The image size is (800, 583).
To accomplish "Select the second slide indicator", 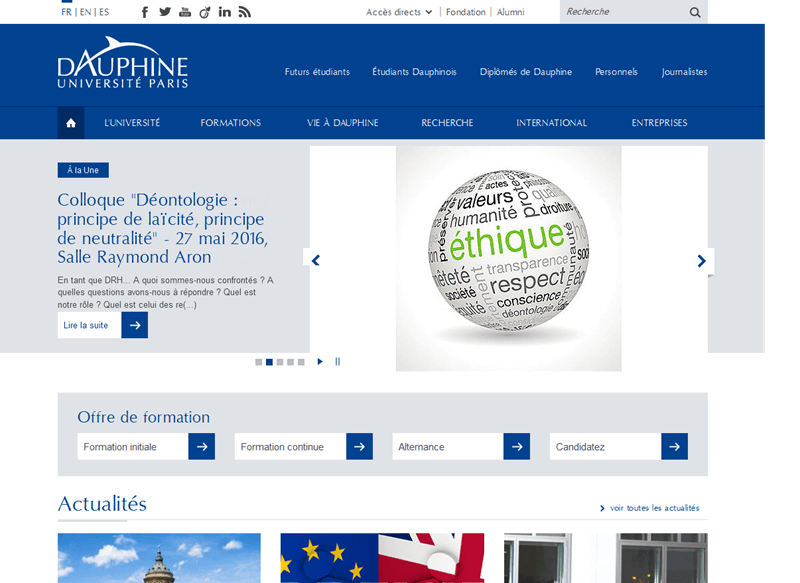I will [x=269, y=362].
